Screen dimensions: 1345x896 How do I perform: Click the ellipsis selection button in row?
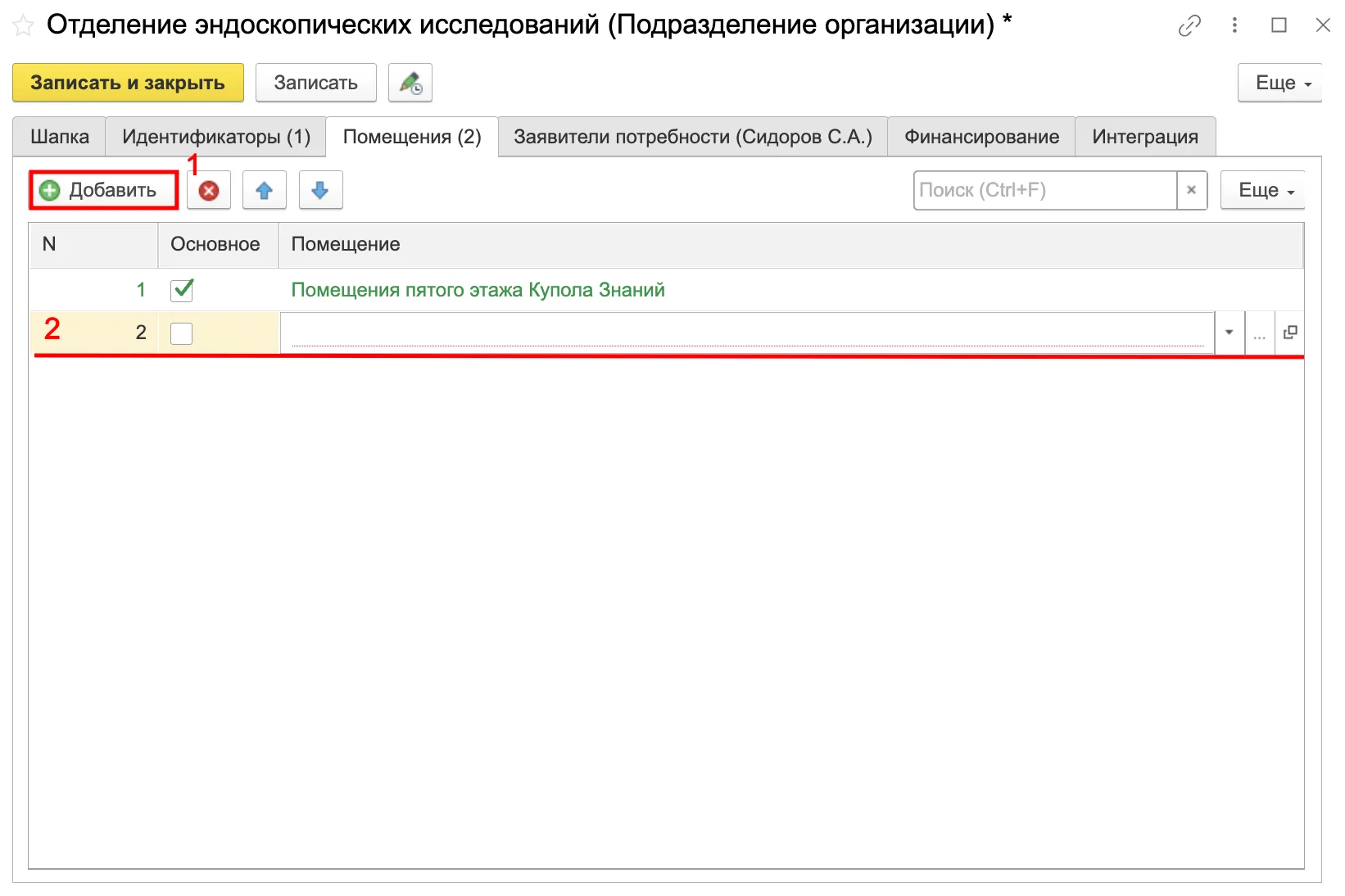pos(1260,333)
